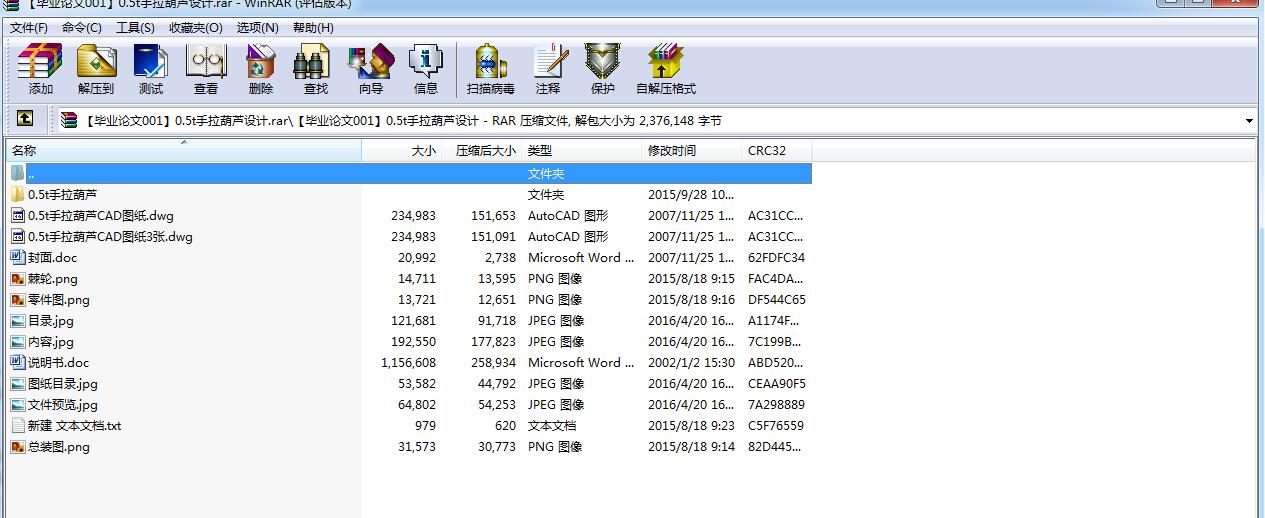Image resolution: width=1265 pixels, height=518 pixels.
Task: Open the 收藏夹(O) menu
Action: [195, 28]
